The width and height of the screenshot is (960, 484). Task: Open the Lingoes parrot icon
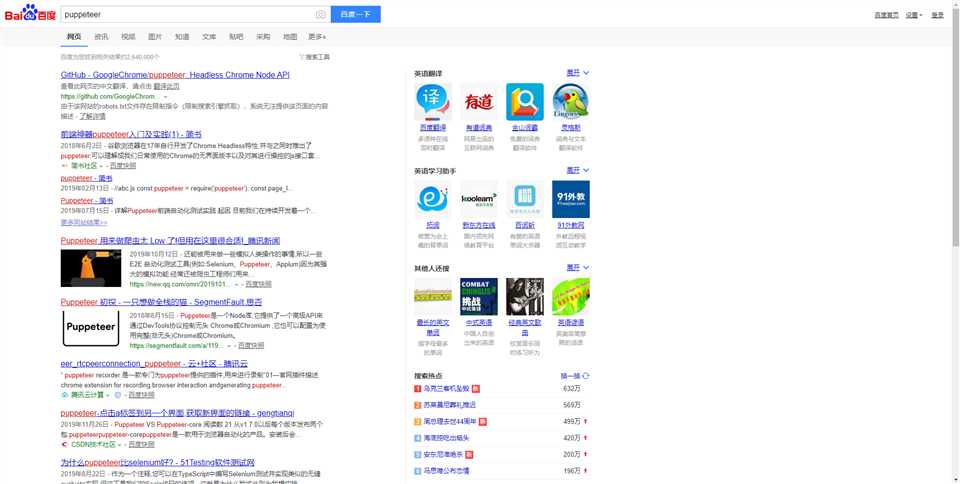click(x=571, y=102)
